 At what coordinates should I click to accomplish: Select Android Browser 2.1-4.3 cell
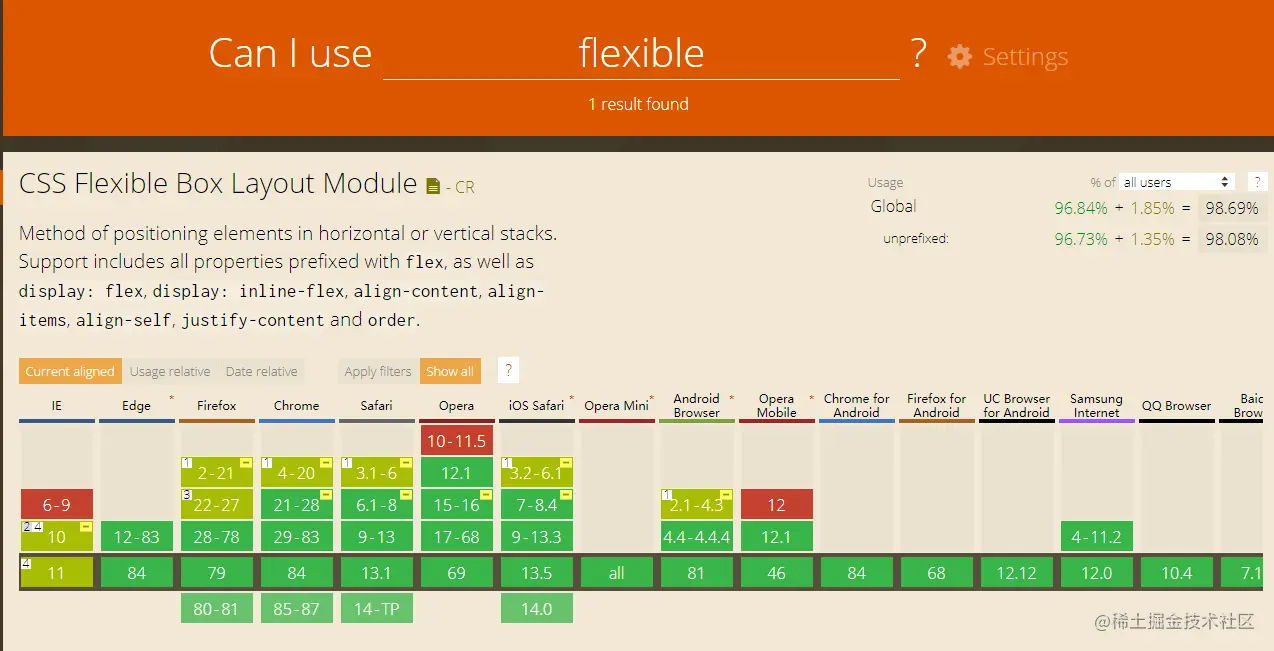coord(697,504)
